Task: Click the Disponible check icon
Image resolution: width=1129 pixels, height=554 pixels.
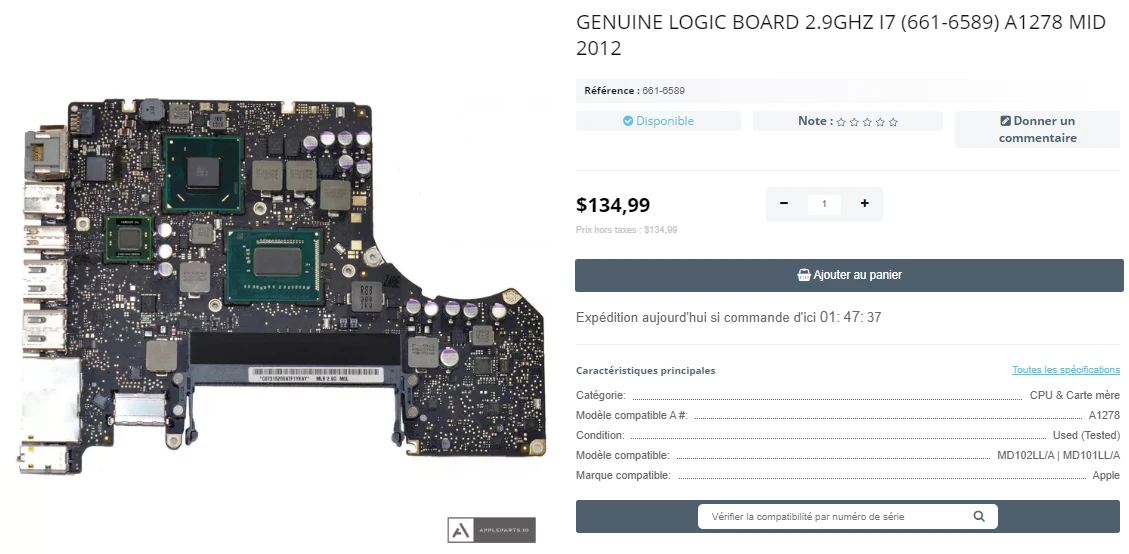Action: click(x=628, y=121)
